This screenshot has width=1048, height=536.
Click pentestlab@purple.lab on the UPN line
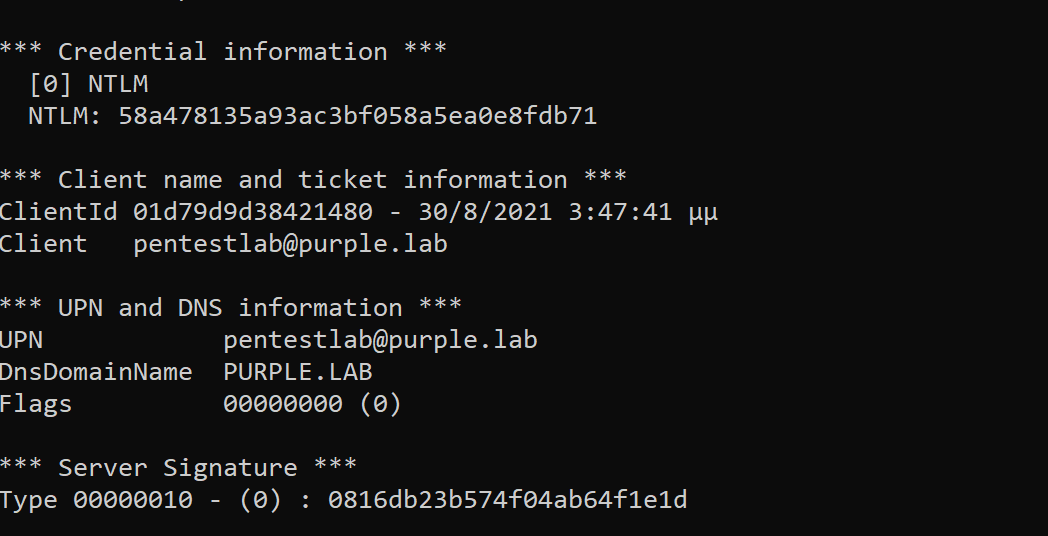[380, 340]
